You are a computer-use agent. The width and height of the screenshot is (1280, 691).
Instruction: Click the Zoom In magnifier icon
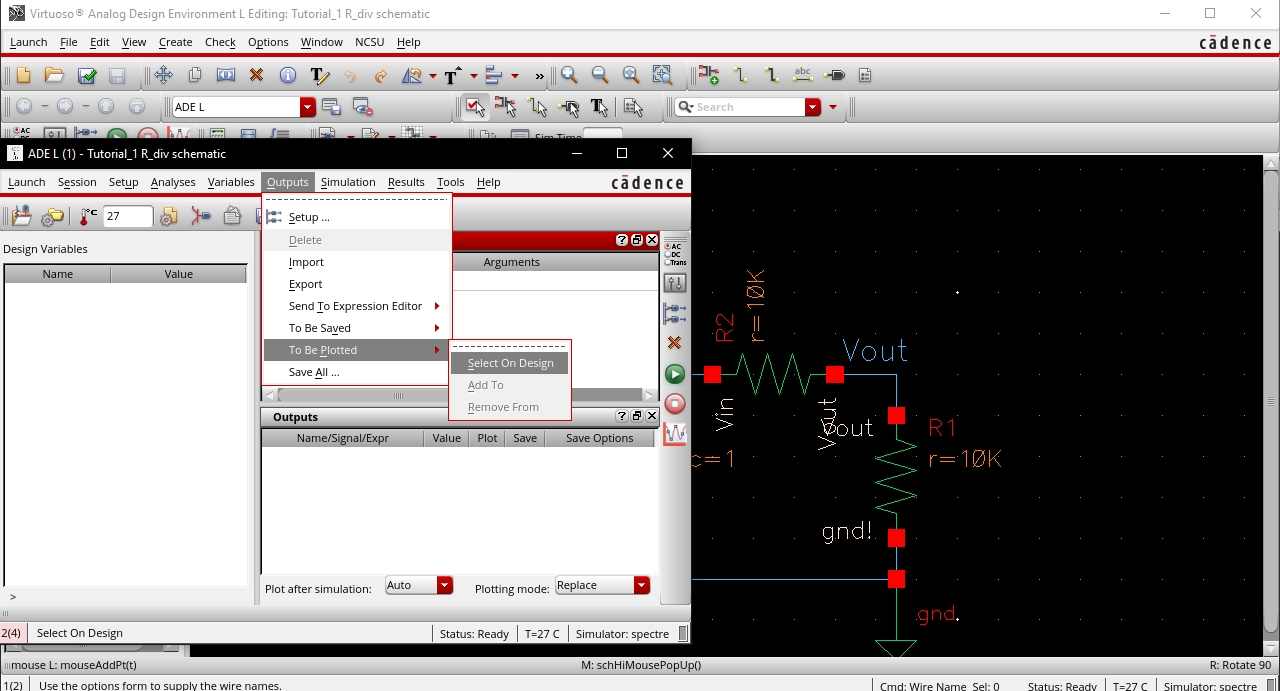(x=569, y=76)
